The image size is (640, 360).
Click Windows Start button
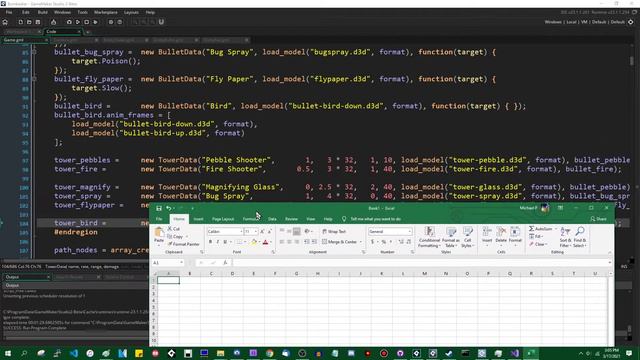tap(7, 353)
